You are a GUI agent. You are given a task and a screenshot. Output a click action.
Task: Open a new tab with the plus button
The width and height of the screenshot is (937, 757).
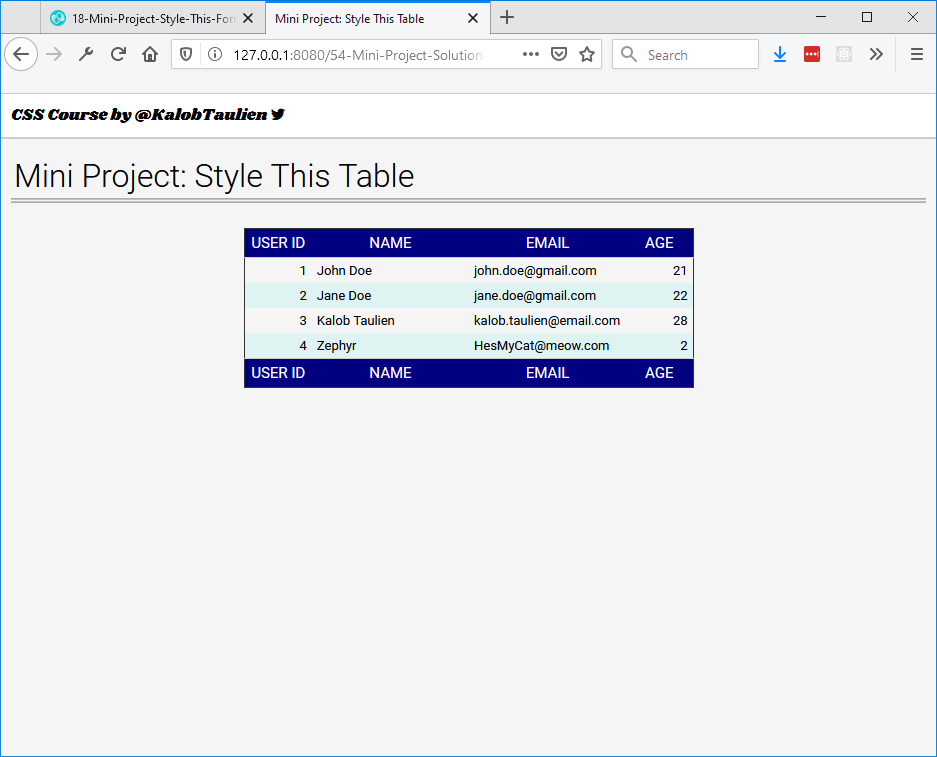point(507,17)
